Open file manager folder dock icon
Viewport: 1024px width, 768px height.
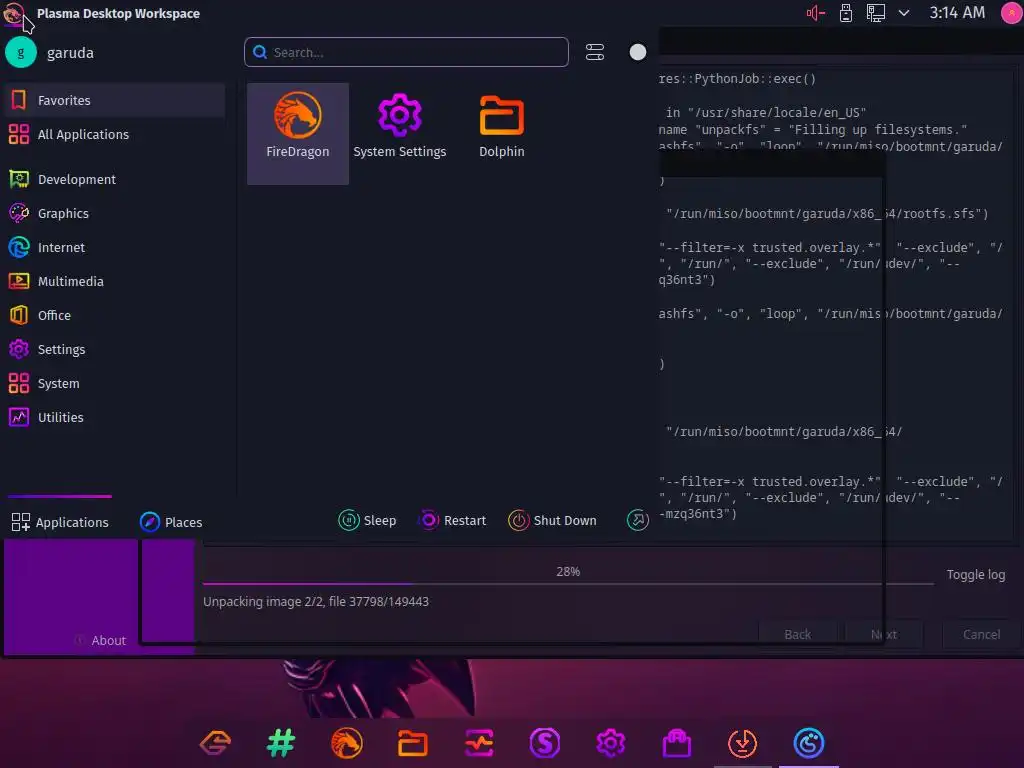click(413, 743)
